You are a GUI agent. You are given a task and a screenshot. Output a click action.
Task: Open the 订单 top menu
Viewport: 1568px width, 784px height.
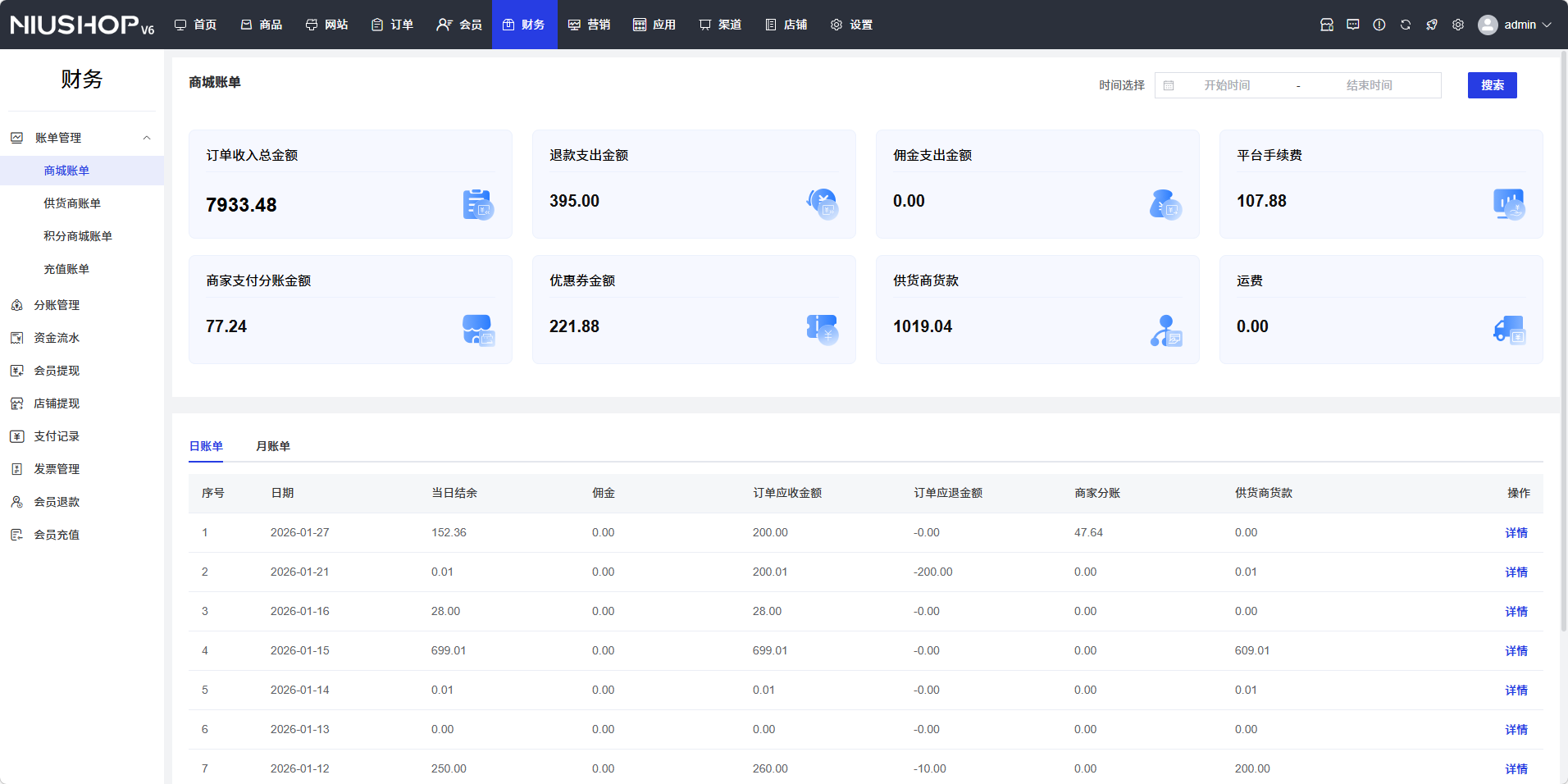coord(392,25)
